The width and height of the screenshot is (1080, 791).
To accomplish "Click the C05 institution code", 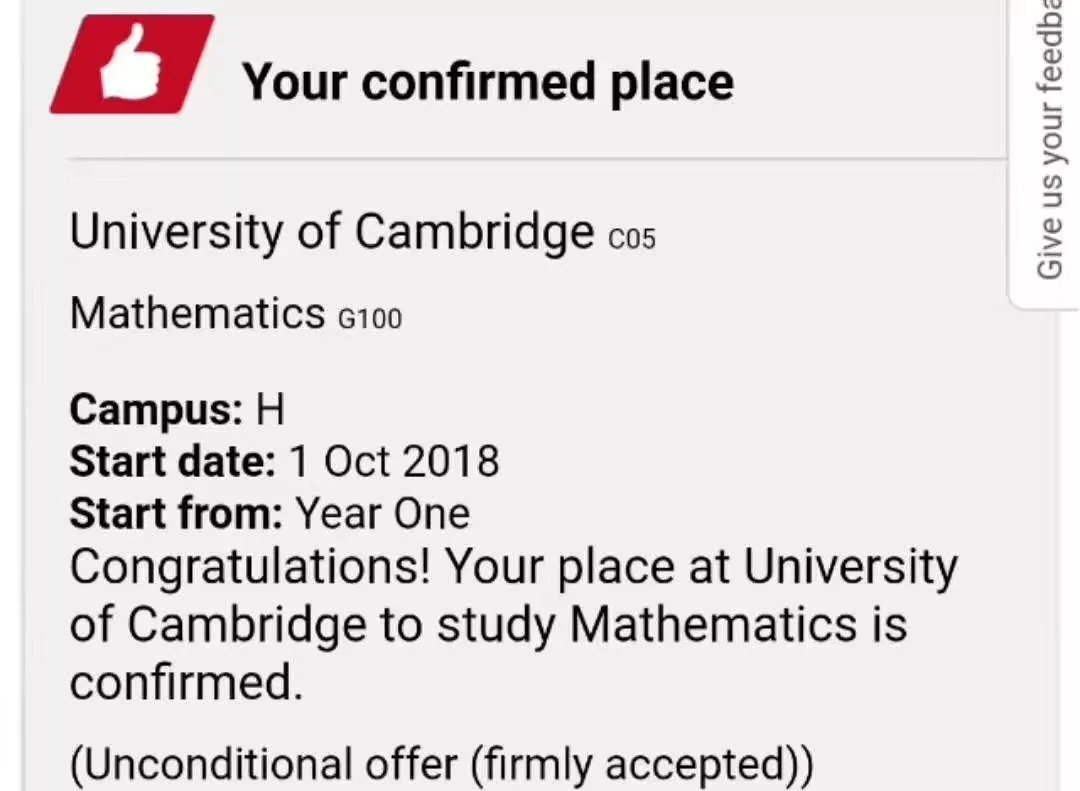I will tap(632, 239).
